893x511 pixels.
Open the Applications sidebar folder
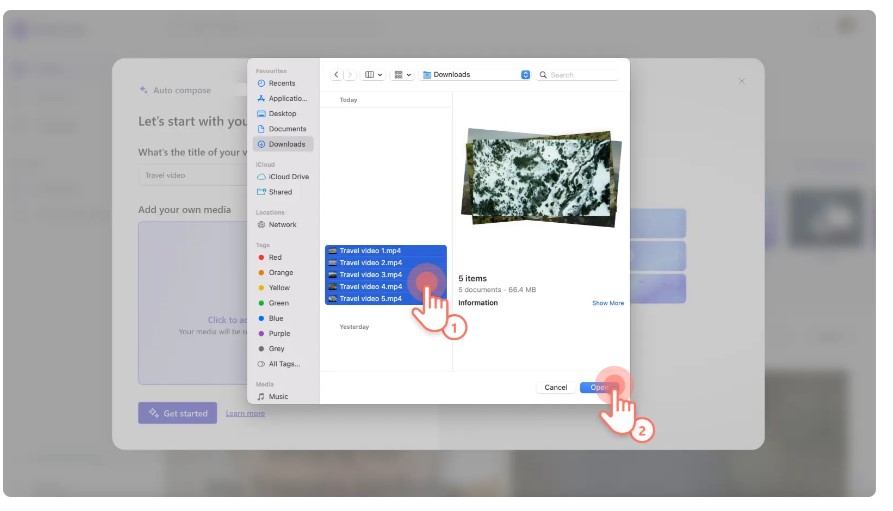pyautogui.click(x=282, y=99)
